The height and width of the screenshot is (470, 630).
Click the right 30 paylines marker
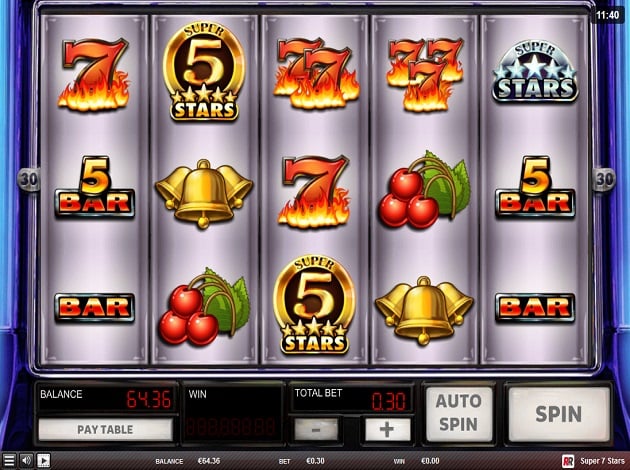coord(604,179)
